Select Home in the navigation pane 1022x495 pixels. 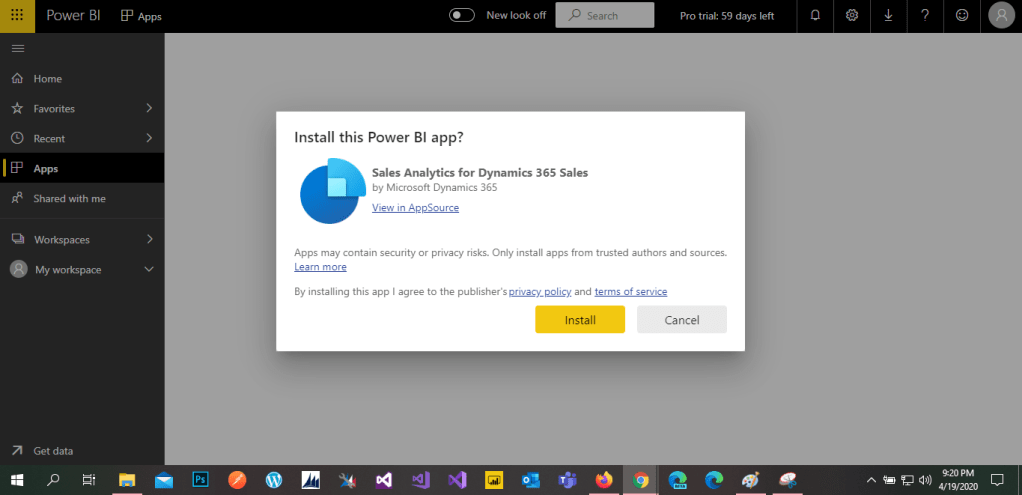click(x=47, y=79)
